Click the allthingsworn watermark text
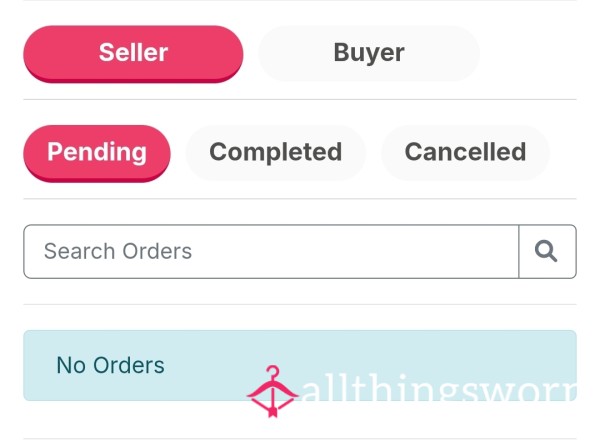This screenshot has height=446, width=600. point(439,388)
